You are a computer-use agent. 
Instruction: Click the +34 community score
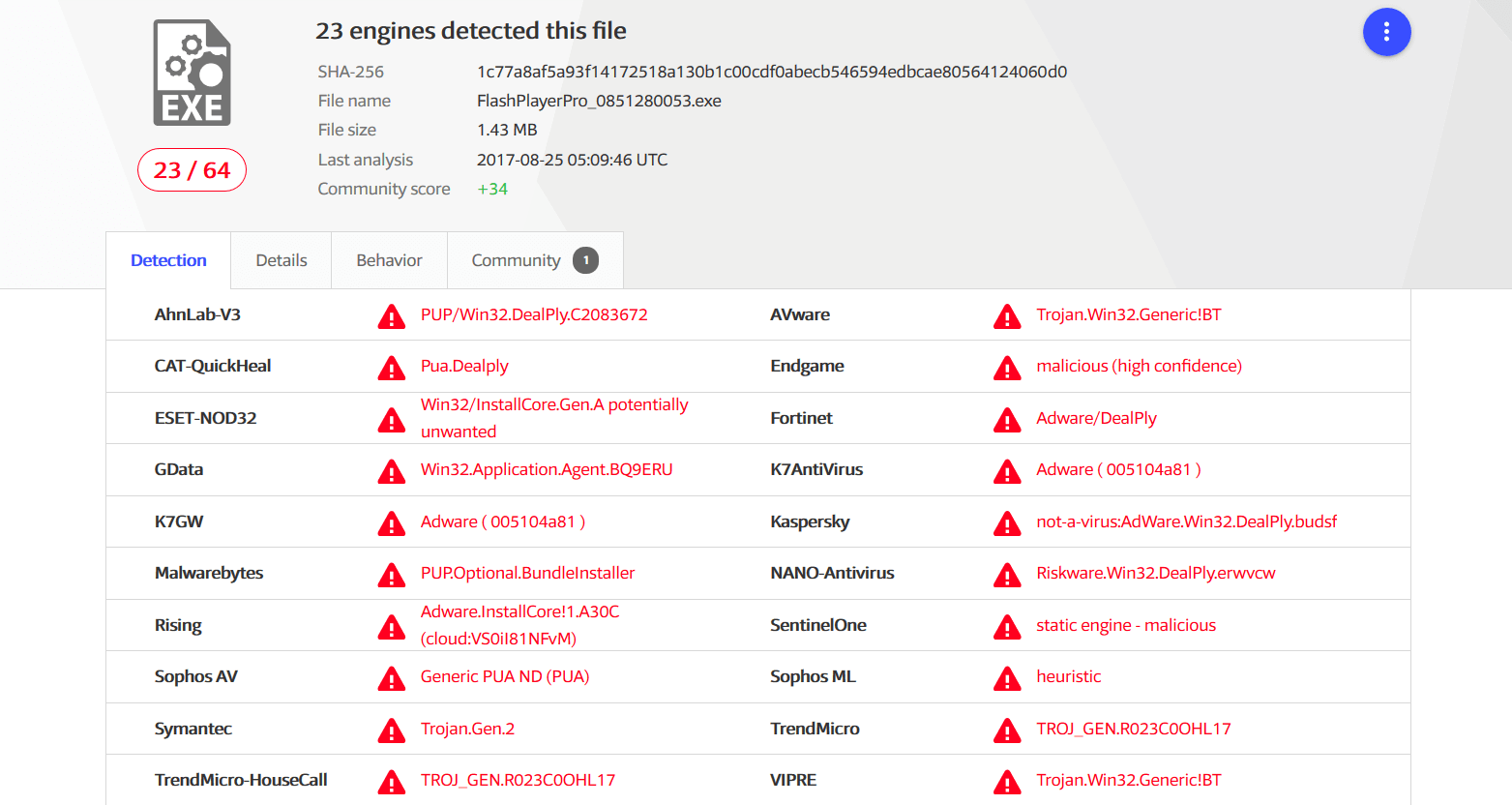point(492,189)
